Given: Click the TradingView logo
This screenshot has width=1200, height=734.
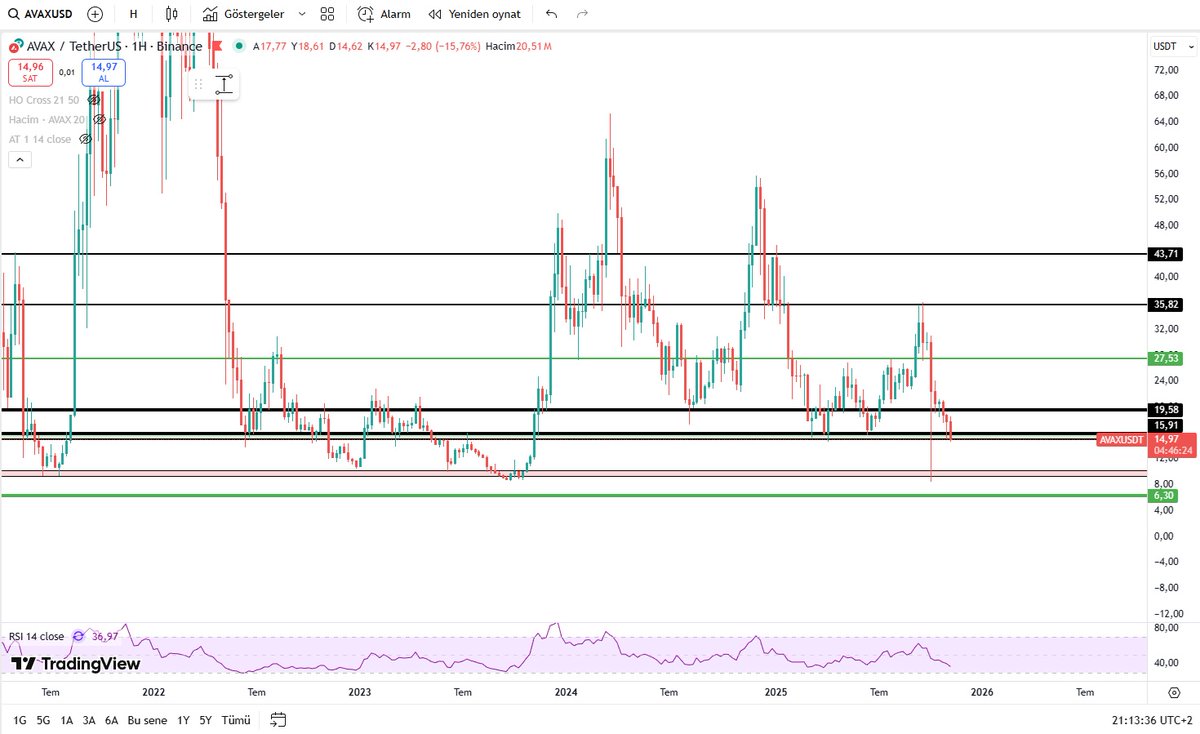Looking at the screenshot, I should (x=75, y=663).
